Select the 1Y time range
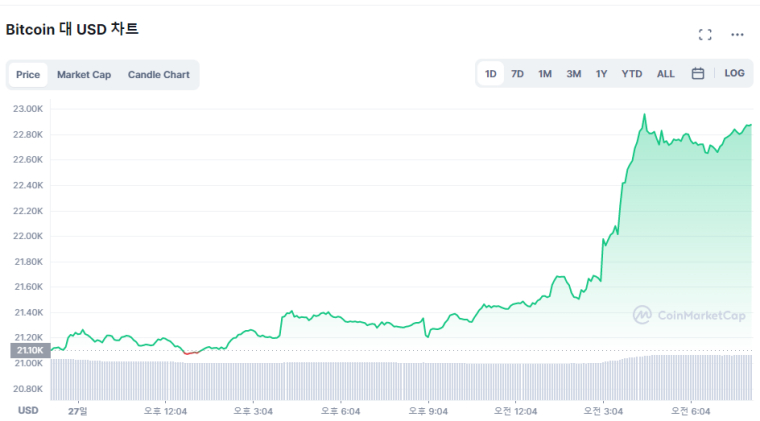 (602, 74)
